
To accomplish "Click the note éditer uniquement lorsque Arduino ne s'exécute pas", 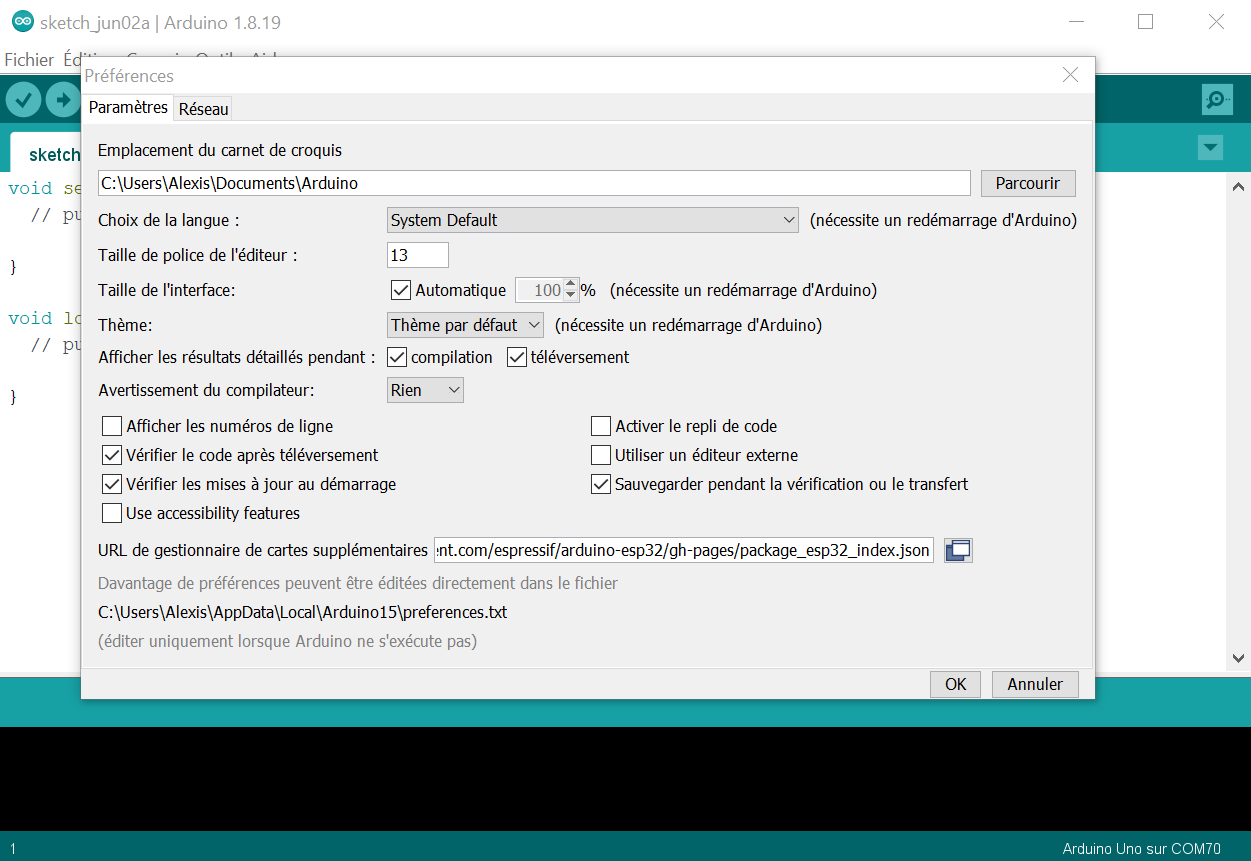I will click(x=287, y=641).
